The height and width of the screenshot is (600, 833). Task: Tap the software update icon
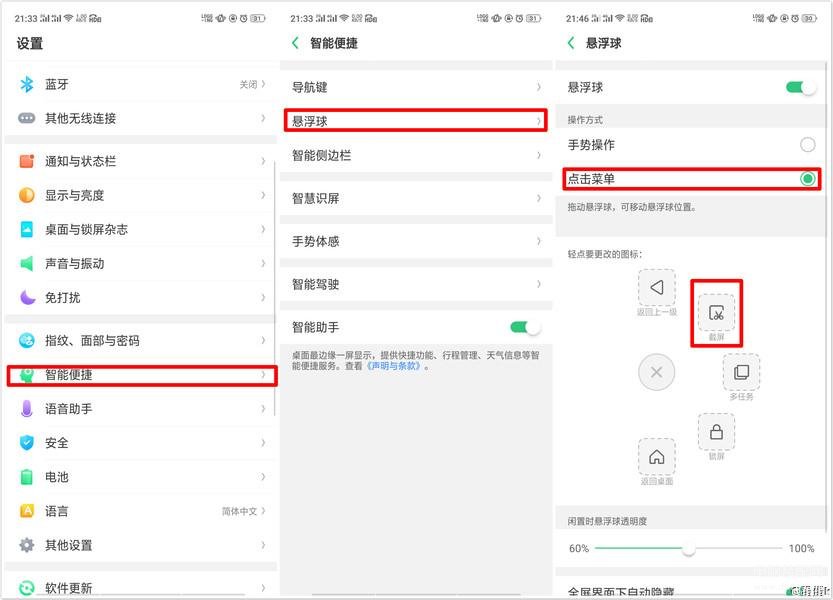point(27,587)
